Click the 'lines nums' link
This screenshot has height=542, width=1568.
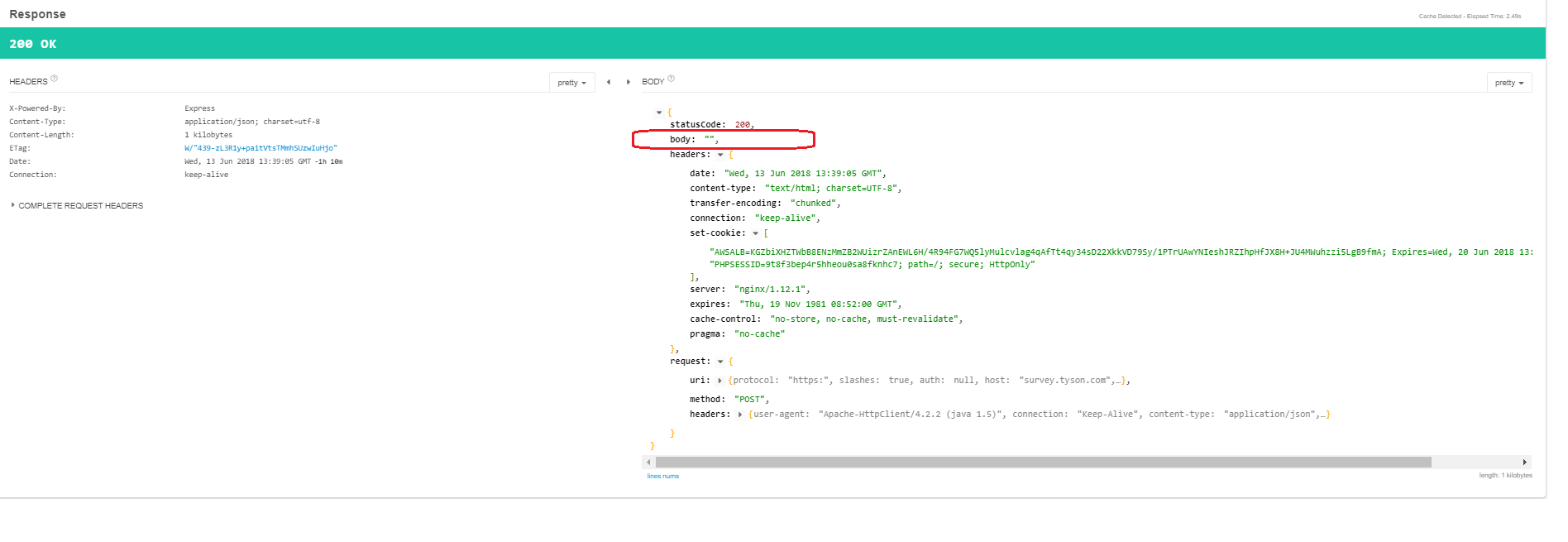pyautogui.click(x=662, y=476)
